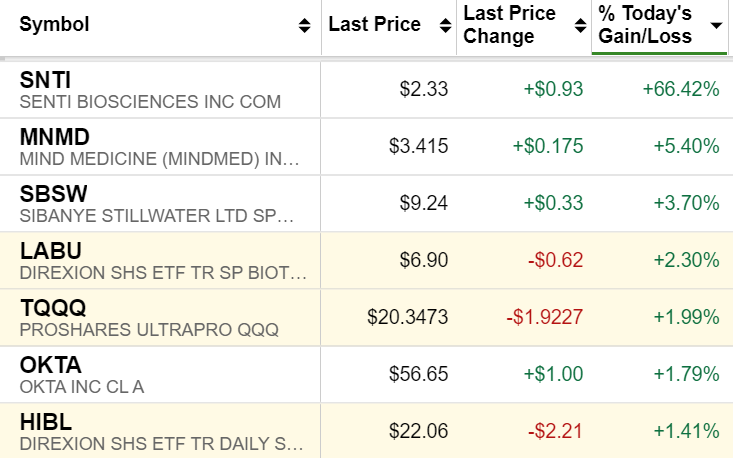Sort by Symbol column arrows
733x458 pixels.
click(x=304, y=25)
